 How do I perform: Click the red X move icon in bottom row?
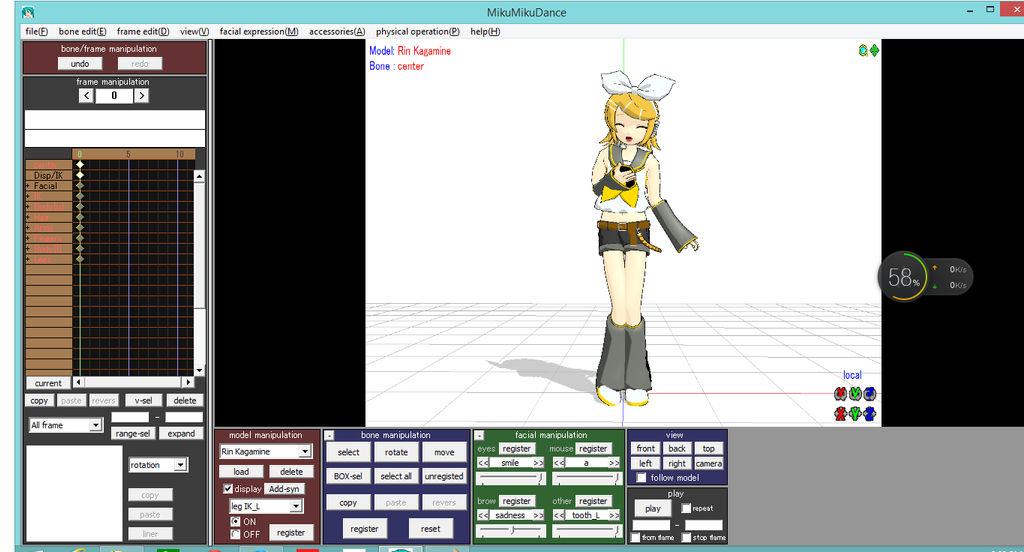pos(840,414)
